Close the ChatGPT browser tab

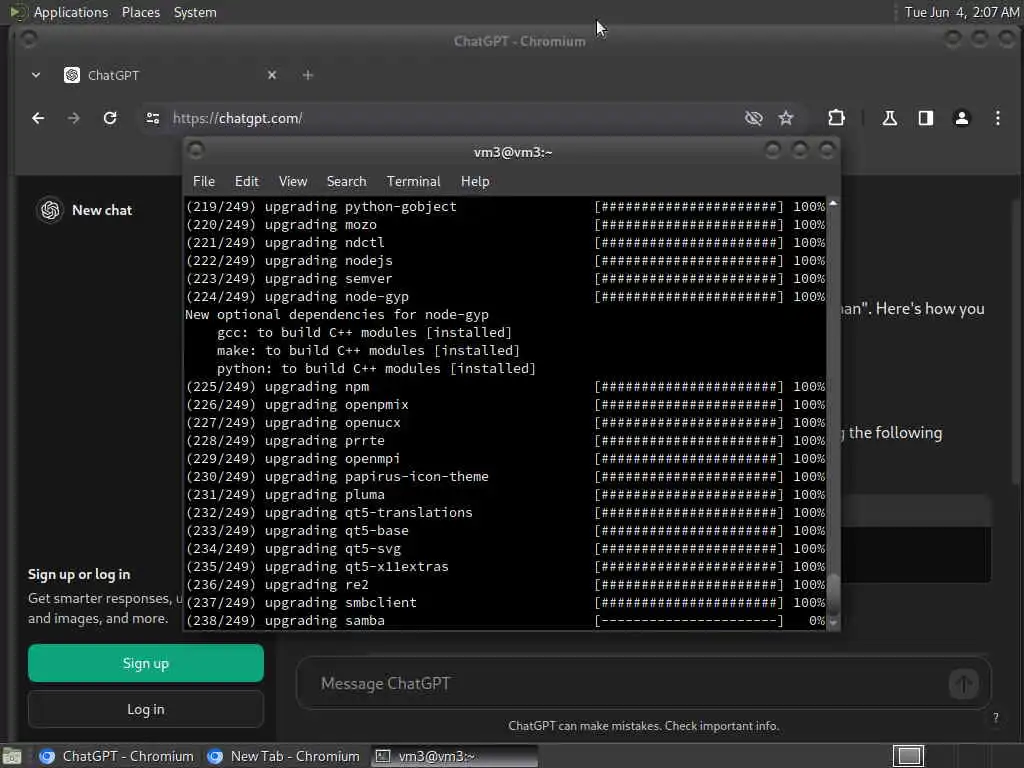(x=272, y=75)
